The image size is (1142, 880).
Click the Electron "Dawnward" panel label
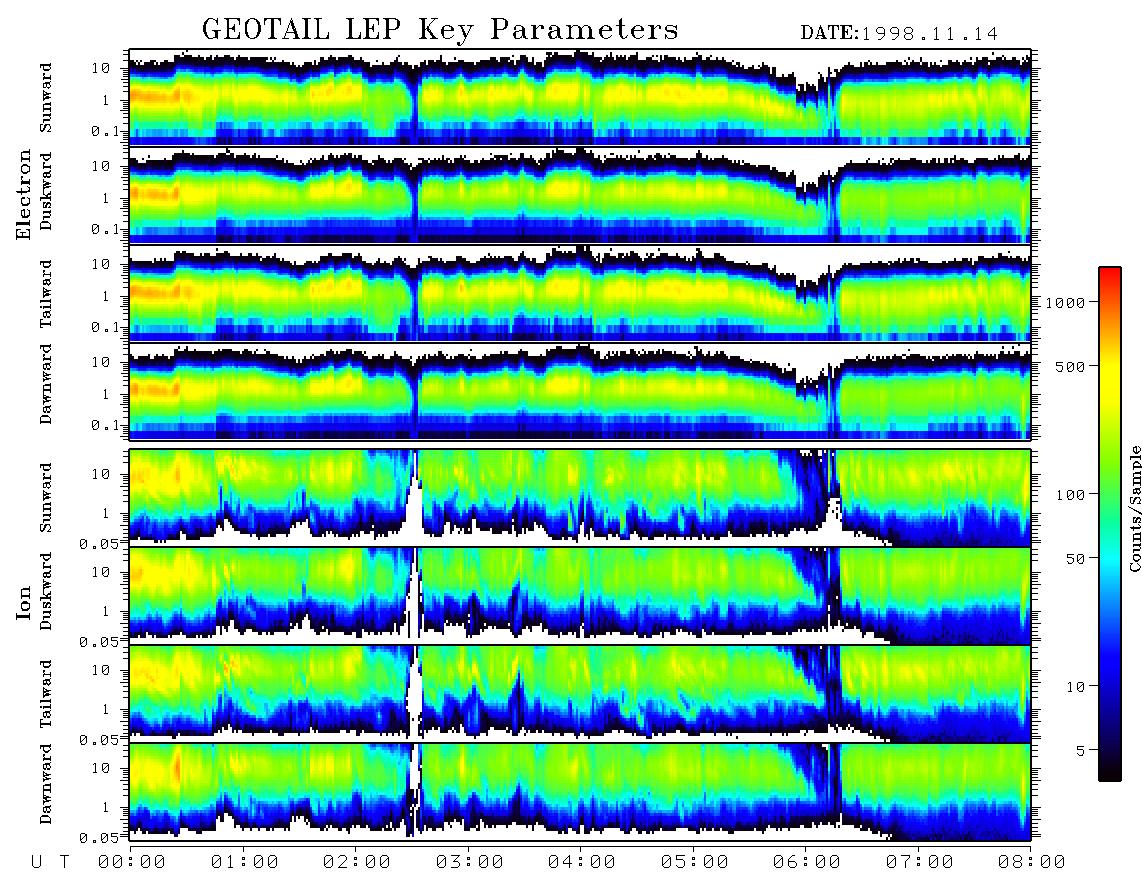(46, 385)
